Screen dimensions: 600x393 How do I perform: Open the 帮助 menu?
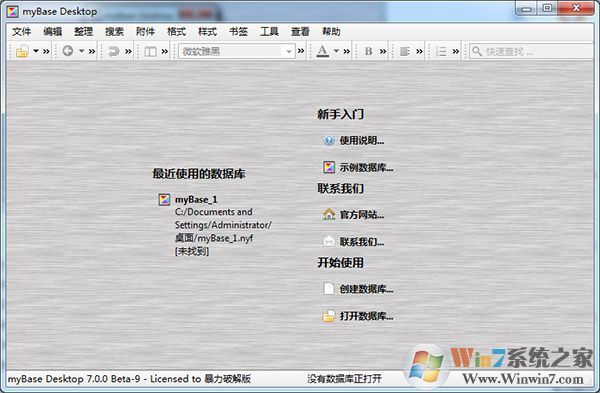[331, 32]
